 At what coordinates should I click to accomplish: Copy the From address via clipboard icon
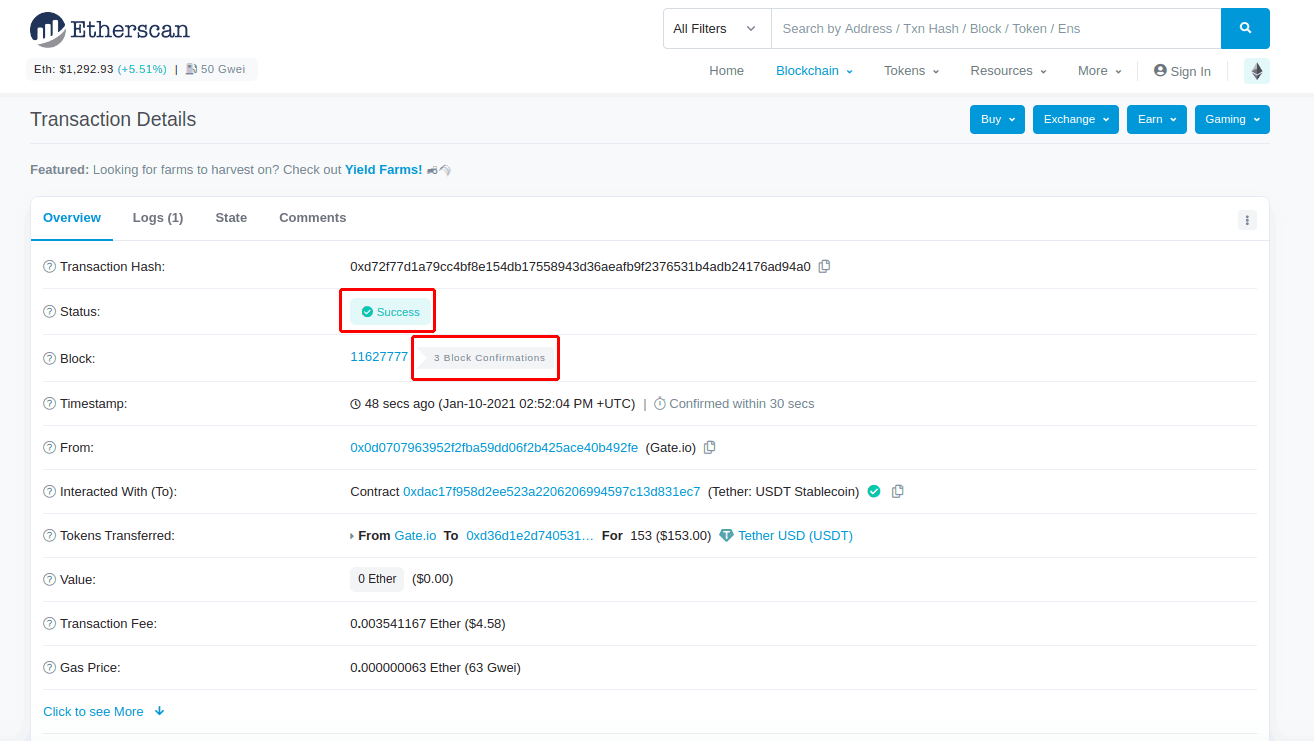[x=709, y=447]
